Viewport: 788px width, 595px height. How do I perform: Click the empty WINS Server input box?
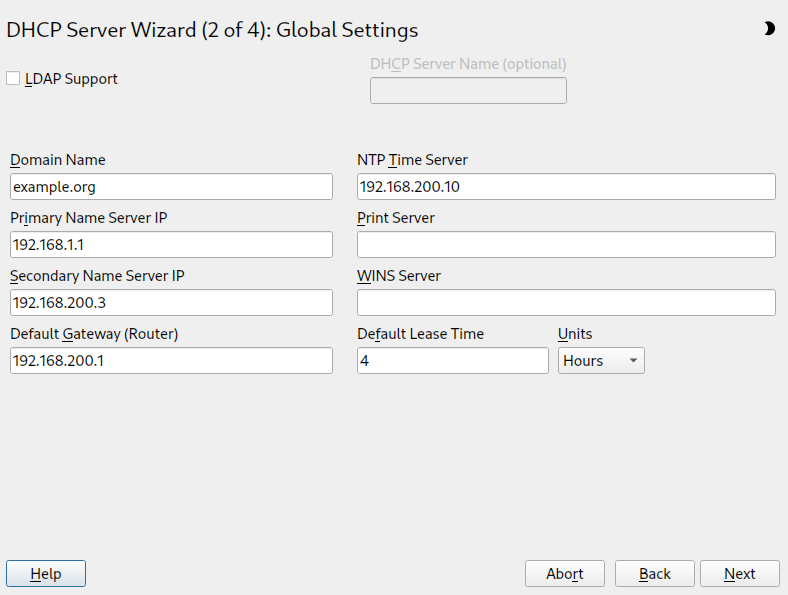coord(566,303)
